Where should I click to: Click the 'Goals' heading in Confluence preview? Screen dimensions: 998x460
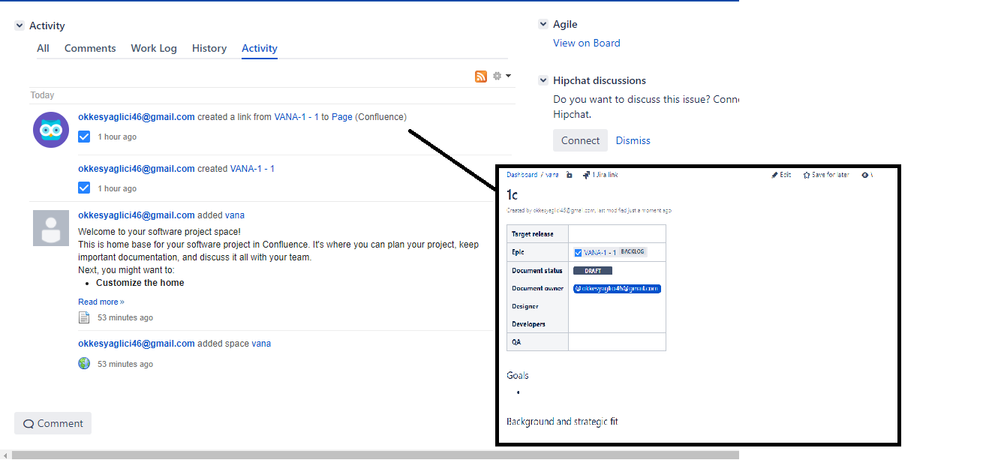click(x=517, y=375)
